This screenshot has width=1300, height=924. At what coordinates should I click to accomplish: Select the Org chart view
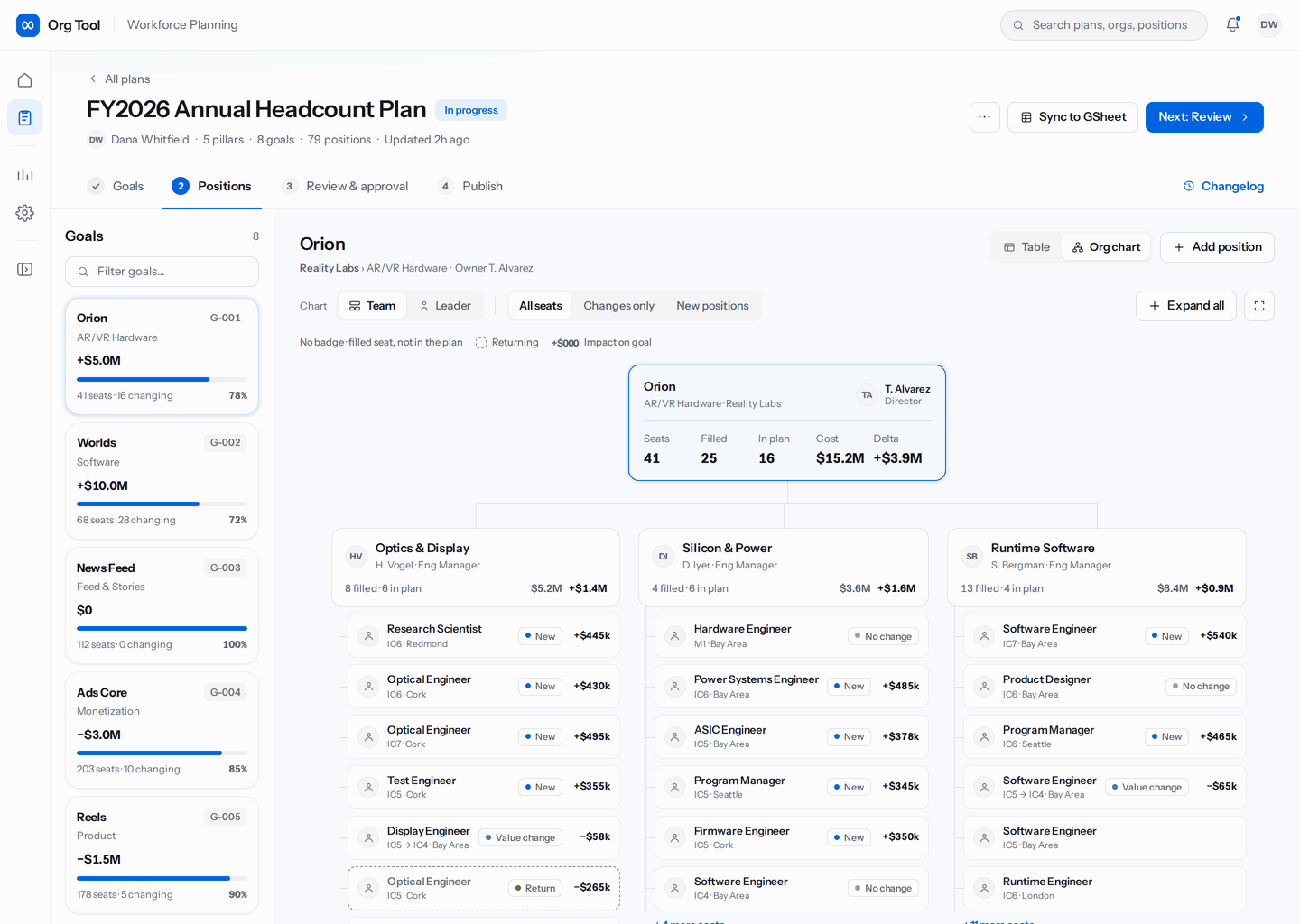(x=1106, y=247)
